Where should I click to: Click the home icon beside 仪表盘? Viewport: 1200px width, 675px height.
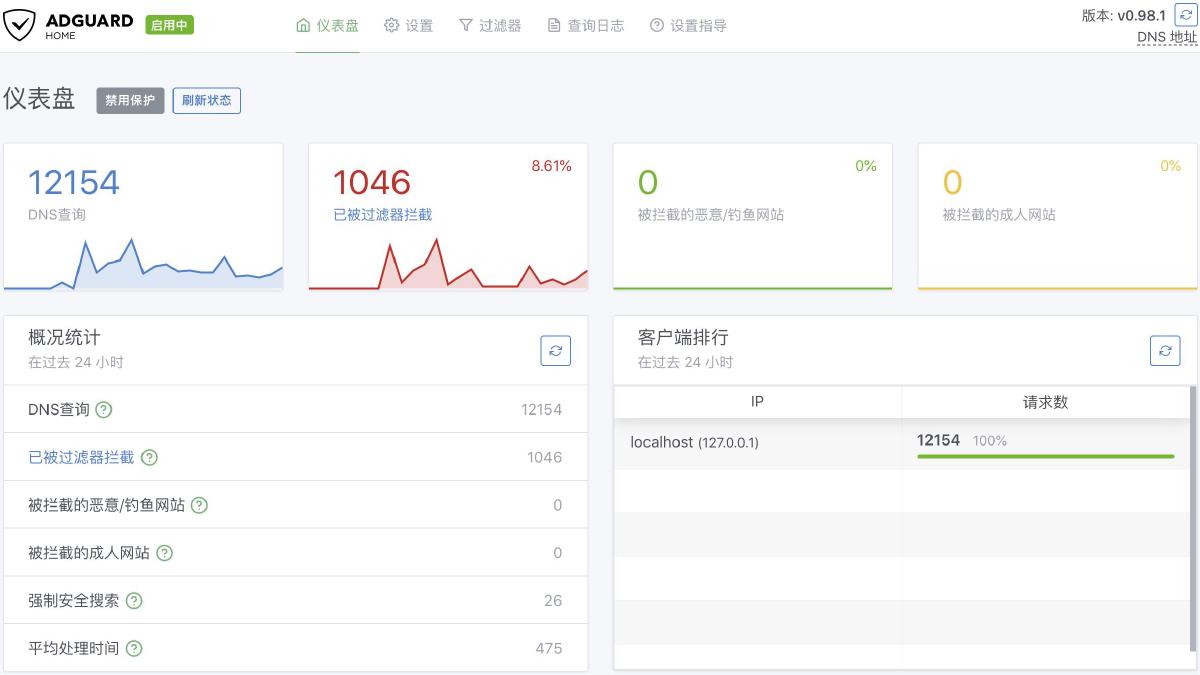coord(304,25)
